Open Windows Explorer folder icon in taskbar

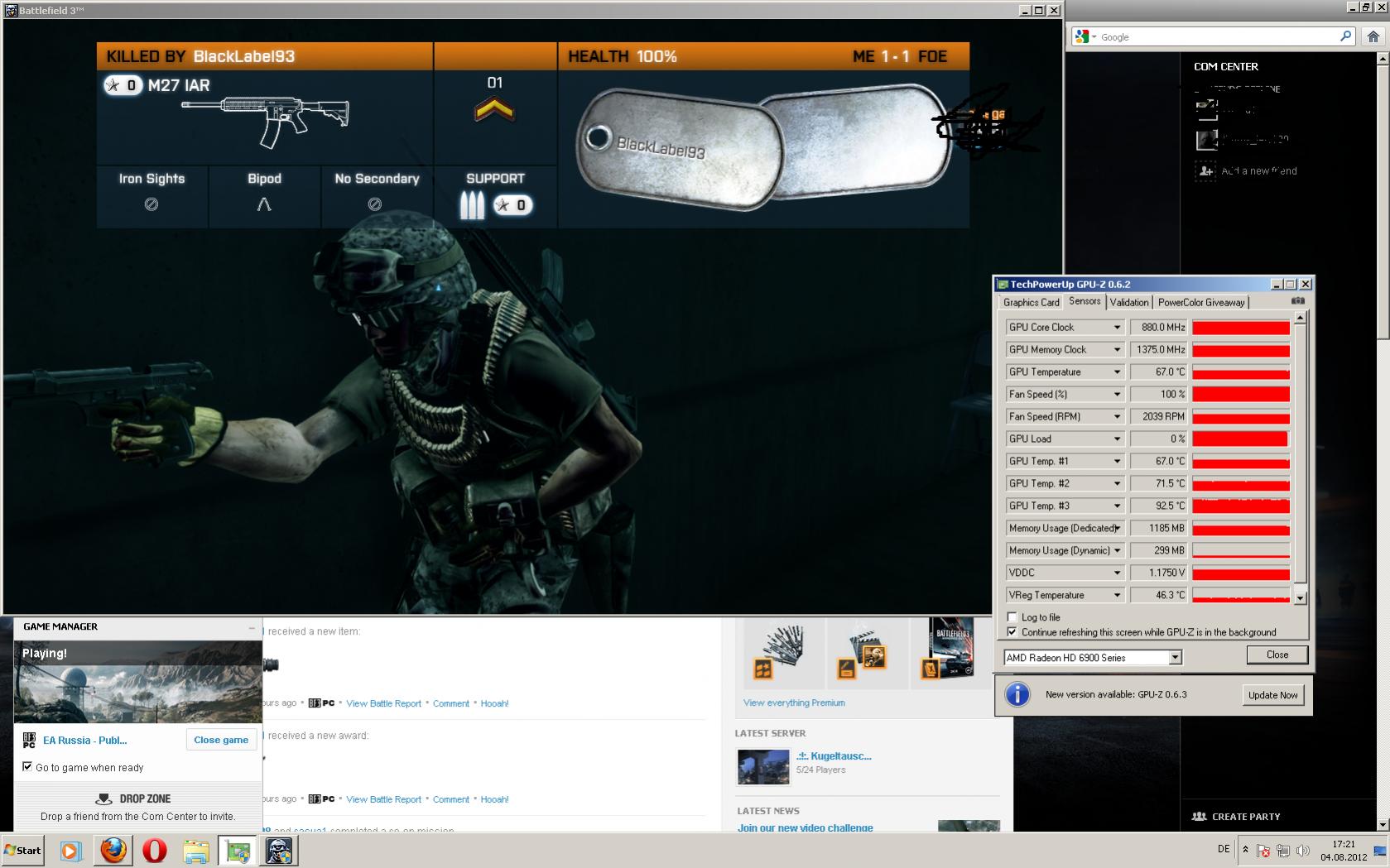click(x=196, y=851)
